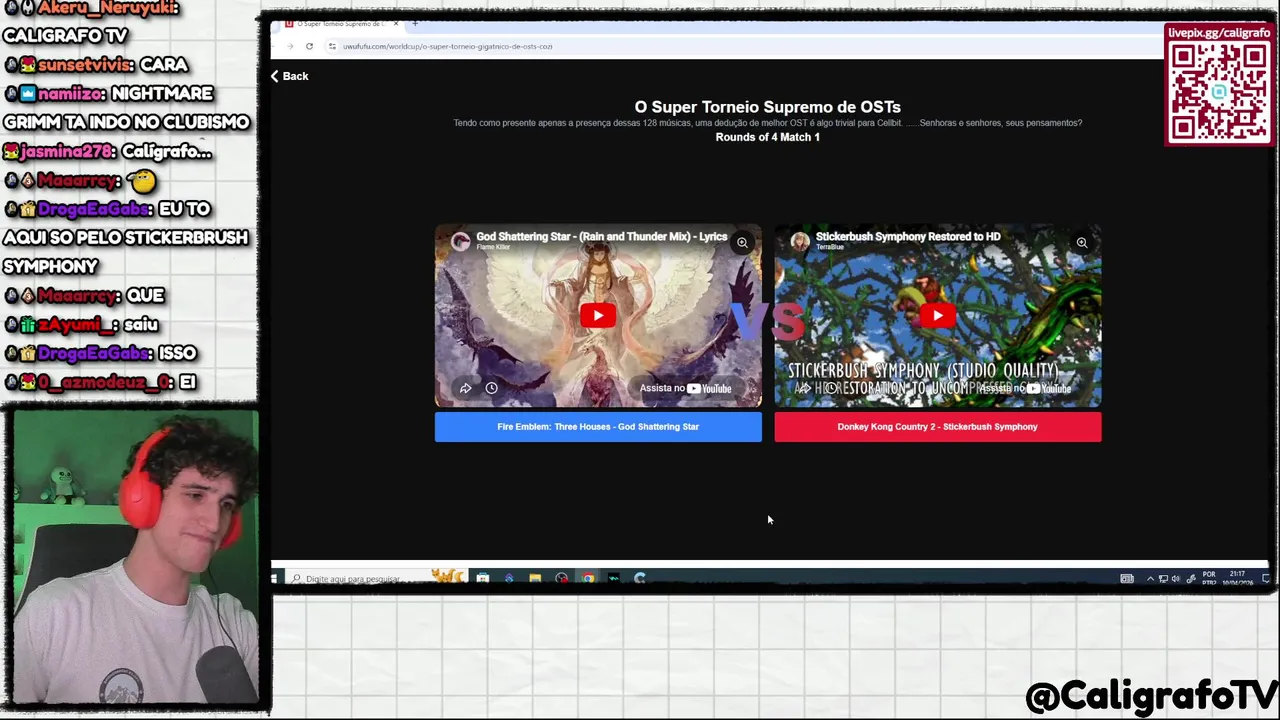Click the God Shattering Star video title

[601, 237]
